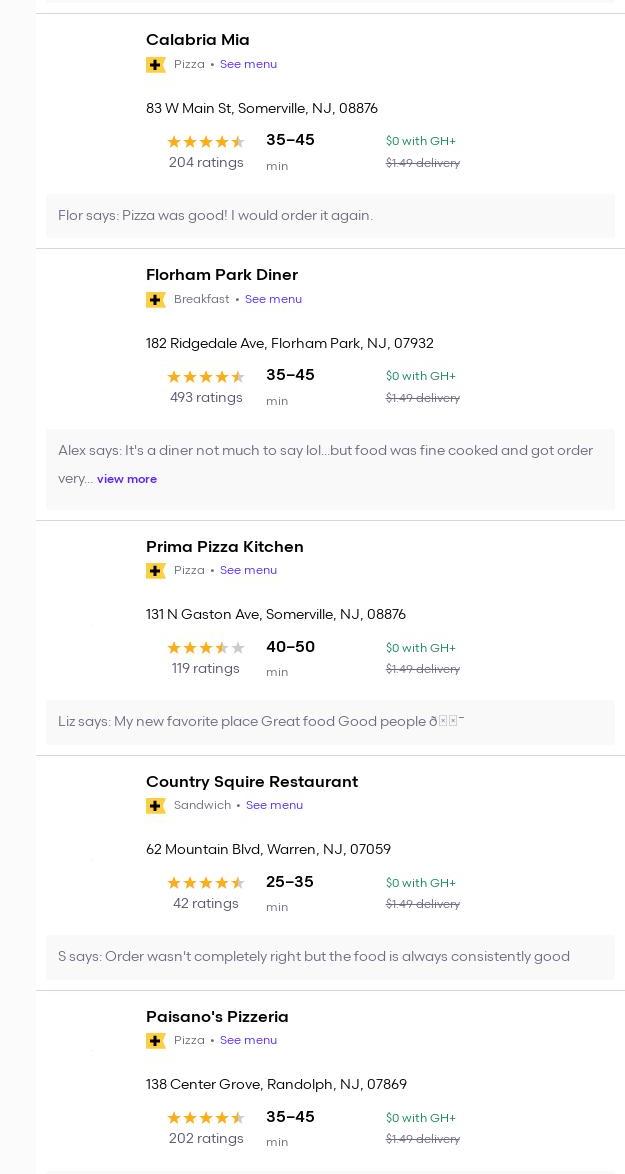The height and width of the screenshot is (1174, 625).
Task: Open See menu for Paisano's Pizzeria
Action: (x=248, y=1040)
